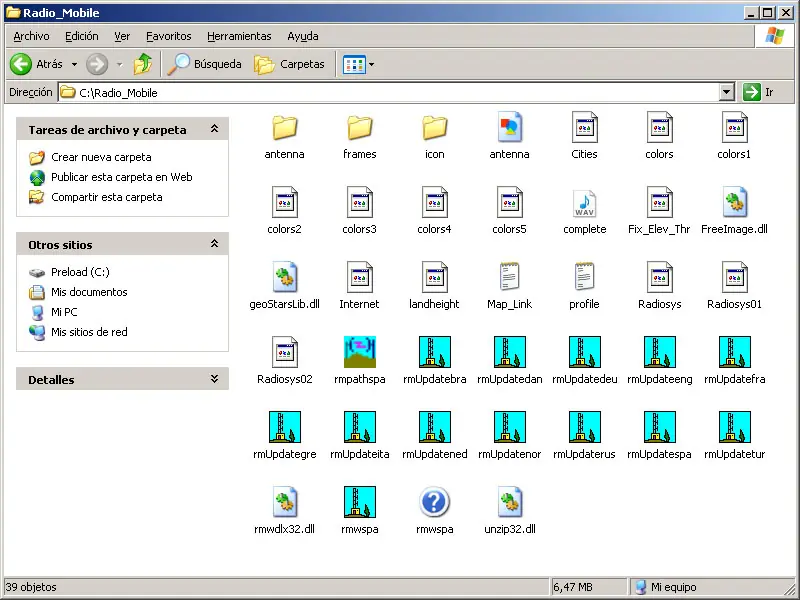The height and width of the screenshot is (600, 800).
Task: Select the colors file icon
Action: [659, 128]
